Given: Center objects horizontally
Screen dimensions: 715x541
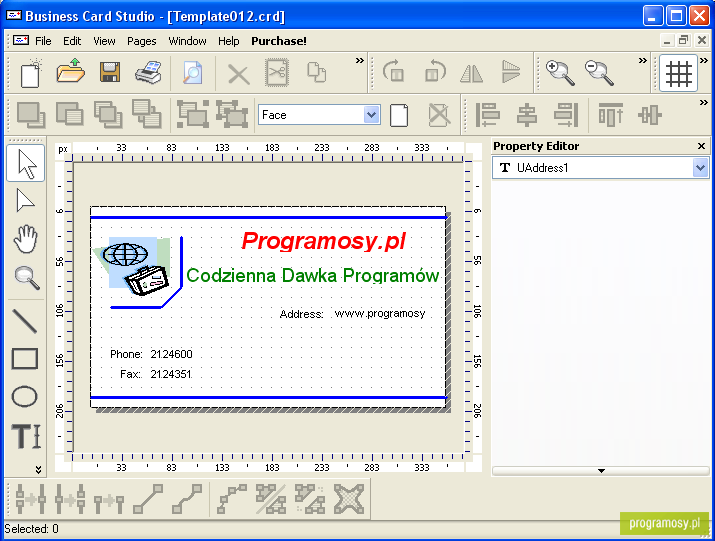Looking at the screenshot, I should [527, 114].
